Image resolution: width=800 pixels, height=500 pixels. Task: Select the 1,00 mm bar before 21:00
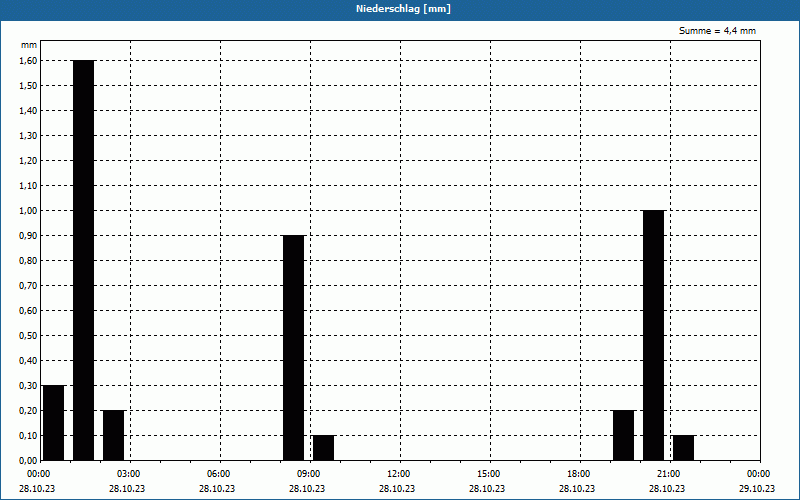(x=654, y=335)
